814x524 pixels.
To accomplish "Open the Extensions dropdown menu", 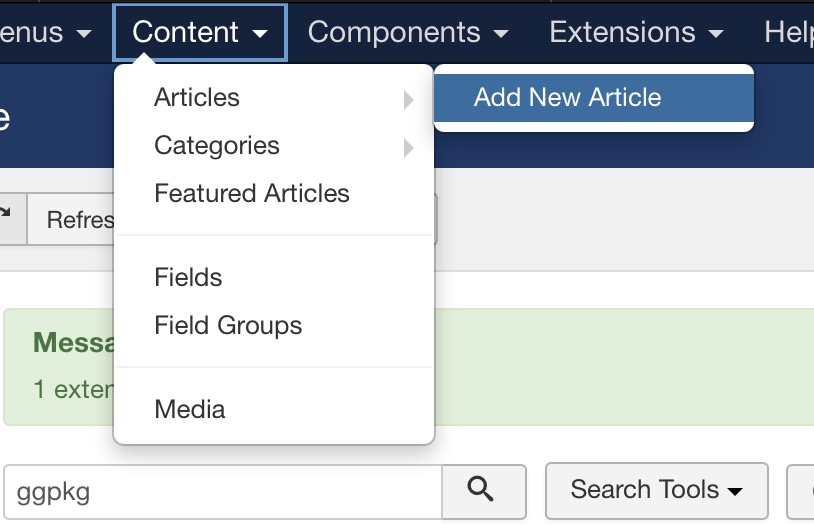I will click(636, 32).
